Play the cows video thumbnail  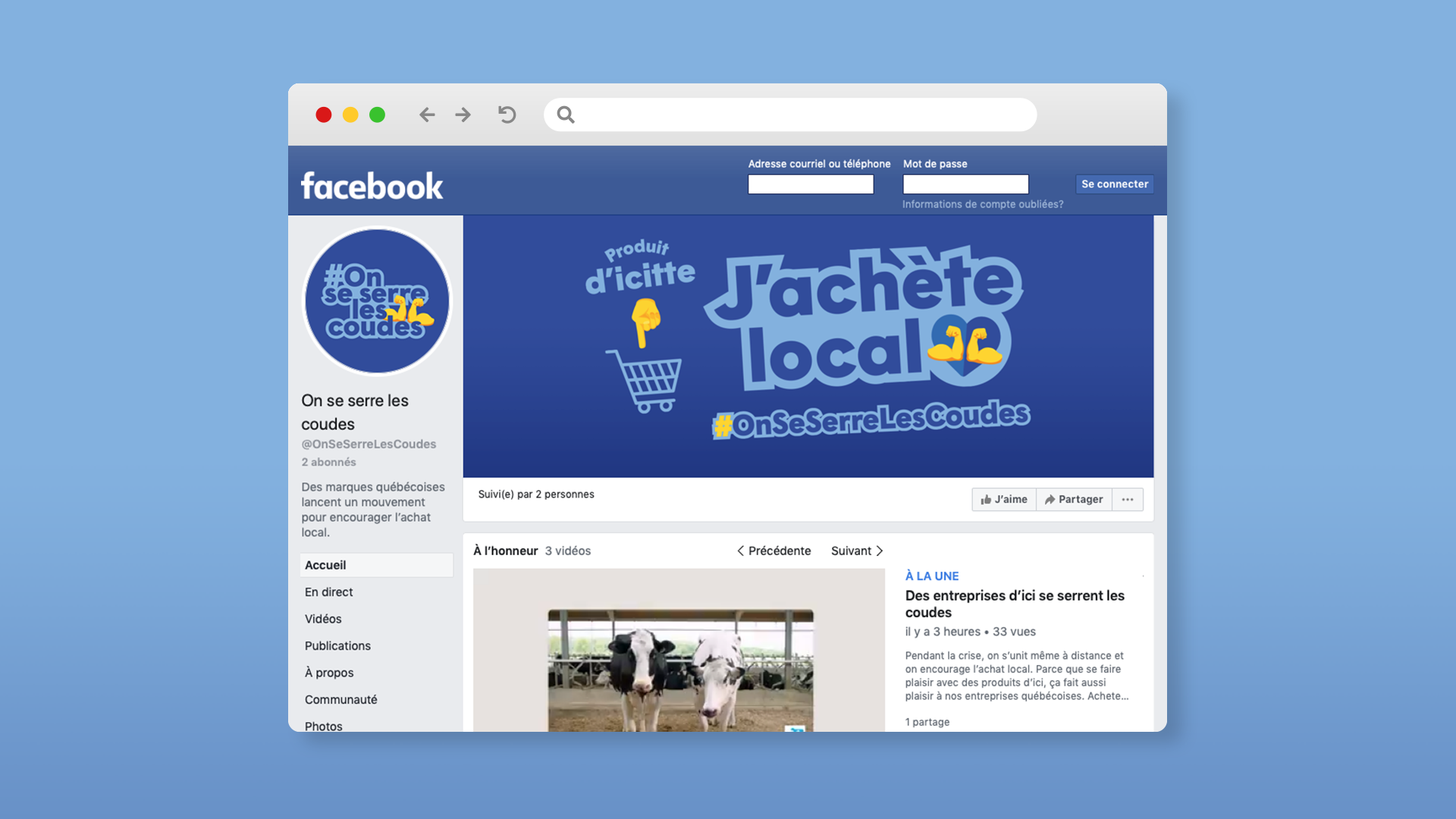[680, 667]
